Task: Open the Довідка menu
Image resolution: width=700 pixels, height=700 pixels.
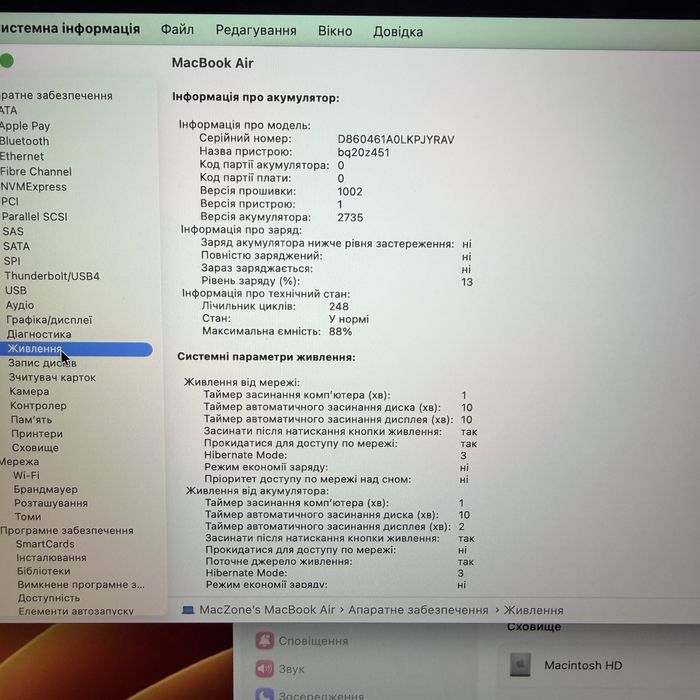Action: 398,32
